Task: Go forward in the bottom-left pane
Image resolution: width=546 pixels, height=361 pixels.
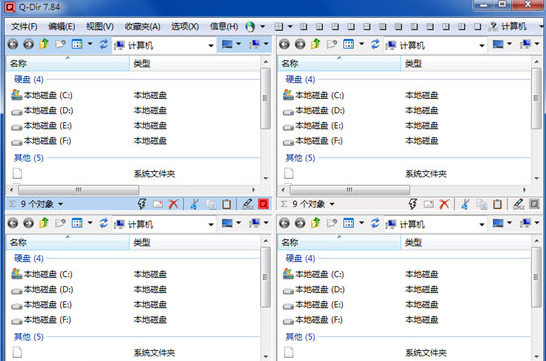Action: coord(29,223)
